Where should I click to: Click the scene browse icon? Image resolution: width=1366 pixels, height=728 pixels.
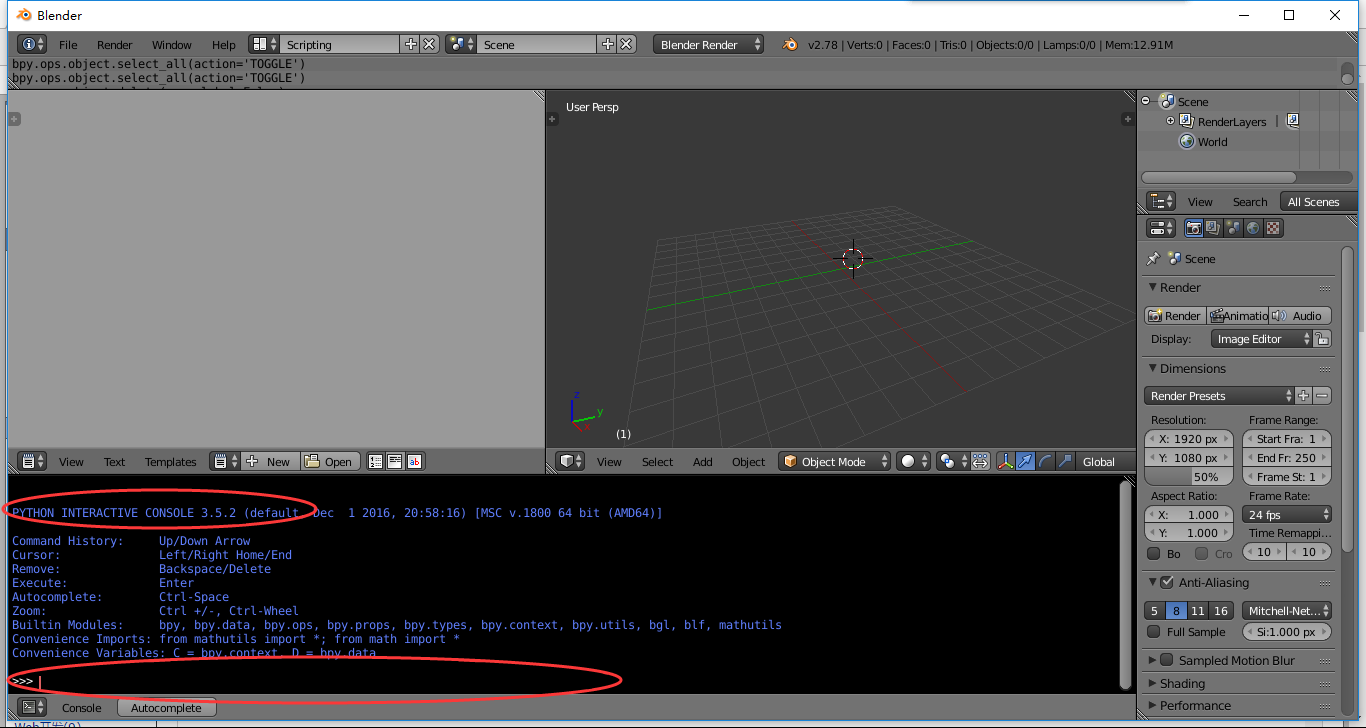coord(461,44)
